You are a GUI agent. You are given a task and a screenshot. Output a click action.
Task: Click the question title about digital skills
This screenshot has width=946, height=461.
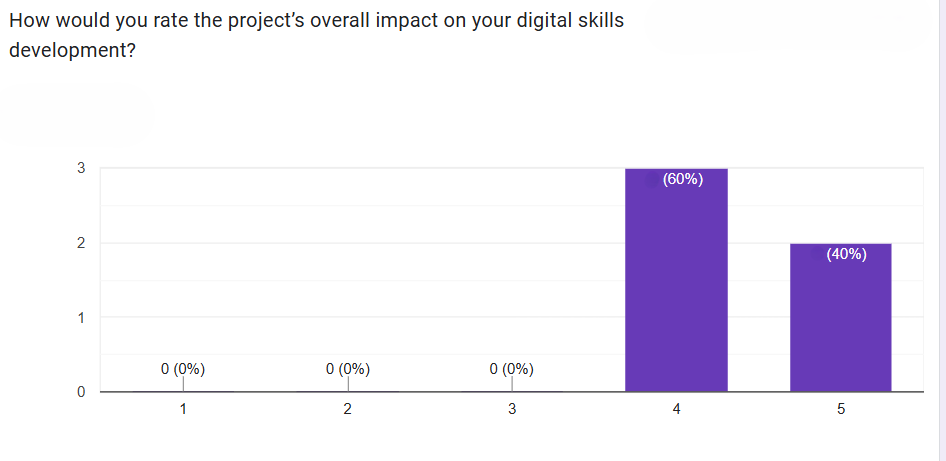(x=316, y=21)
